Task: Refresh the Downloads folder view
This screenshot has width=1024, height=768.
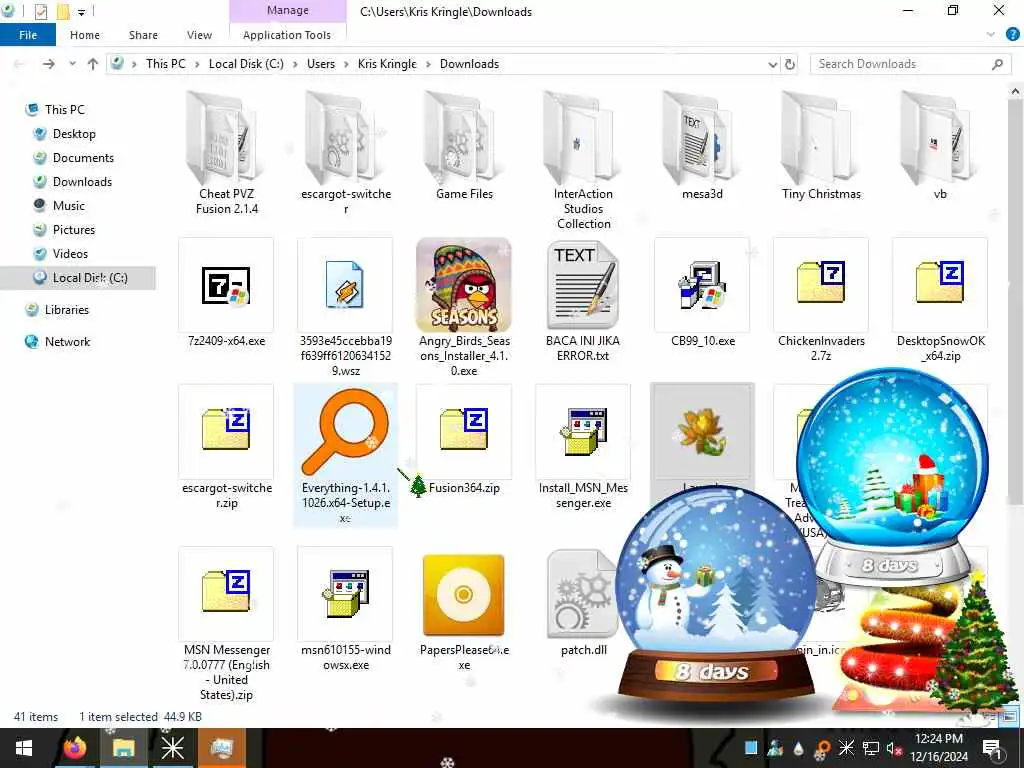Action: pyautogui.click(x=790, y=64)
